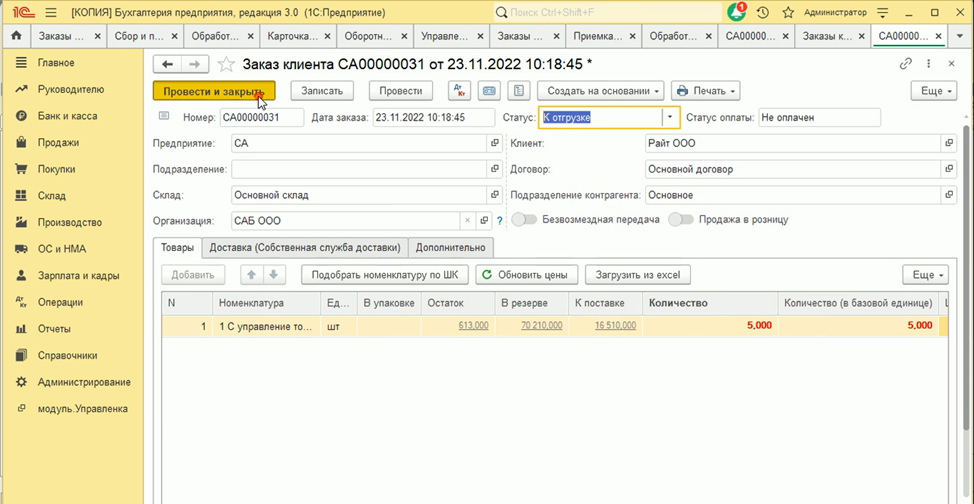Screen dimensions: 974x504
Task: Click Подобрать номенклатуру по ШК
Action: click(x=385, y=275)
